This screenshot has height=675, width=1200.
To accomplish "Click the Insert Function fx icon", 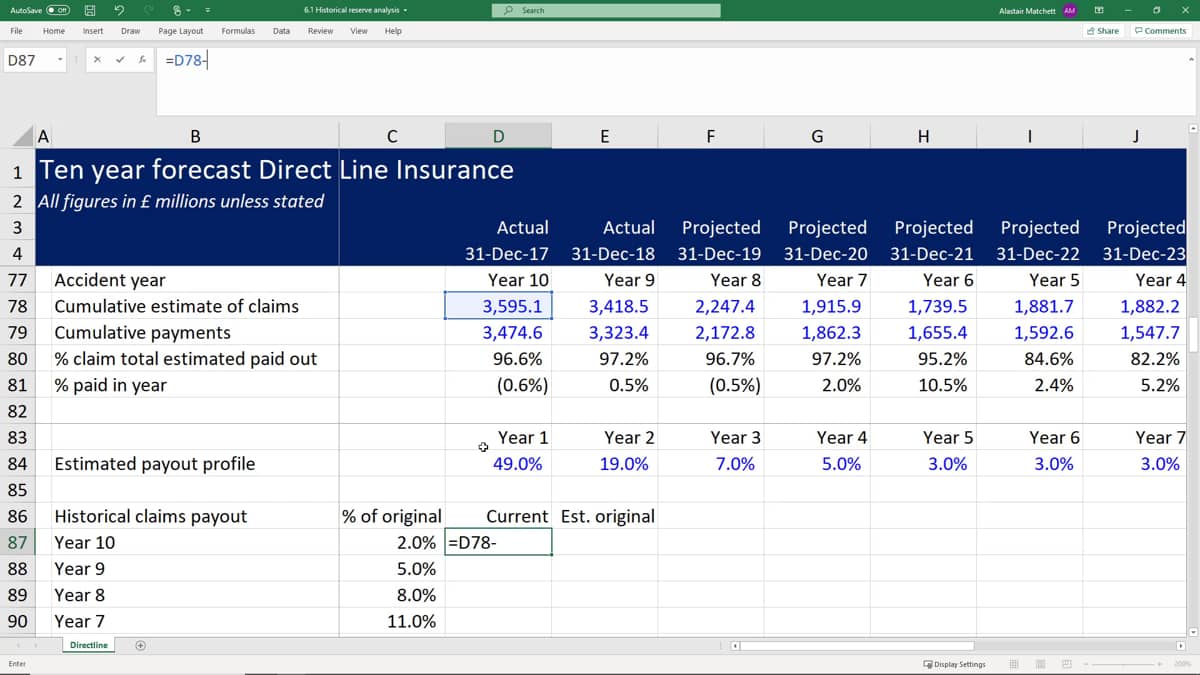I will pos(143,60).
